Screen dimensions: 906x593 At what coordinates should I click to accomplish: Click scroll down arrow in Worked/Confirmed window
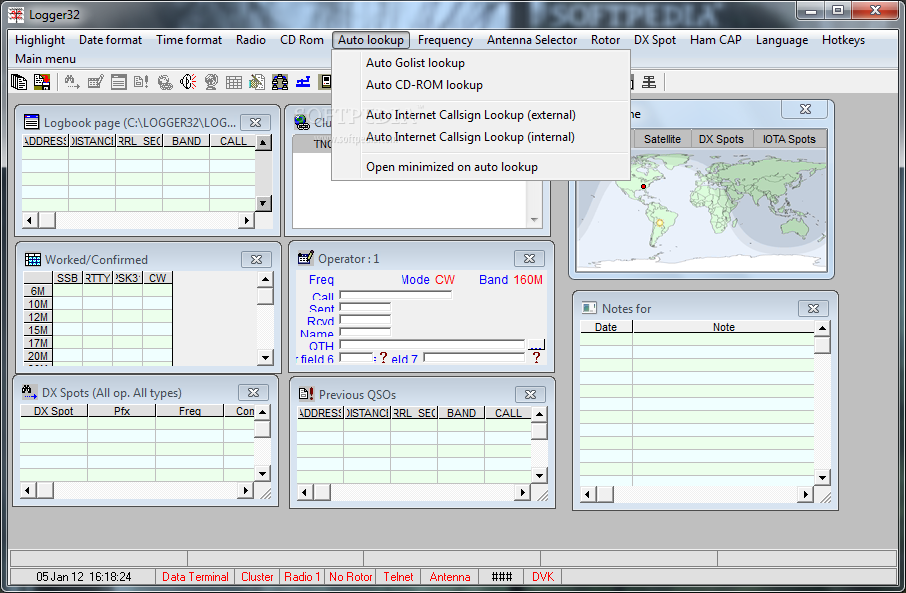(x=265, y=358)
